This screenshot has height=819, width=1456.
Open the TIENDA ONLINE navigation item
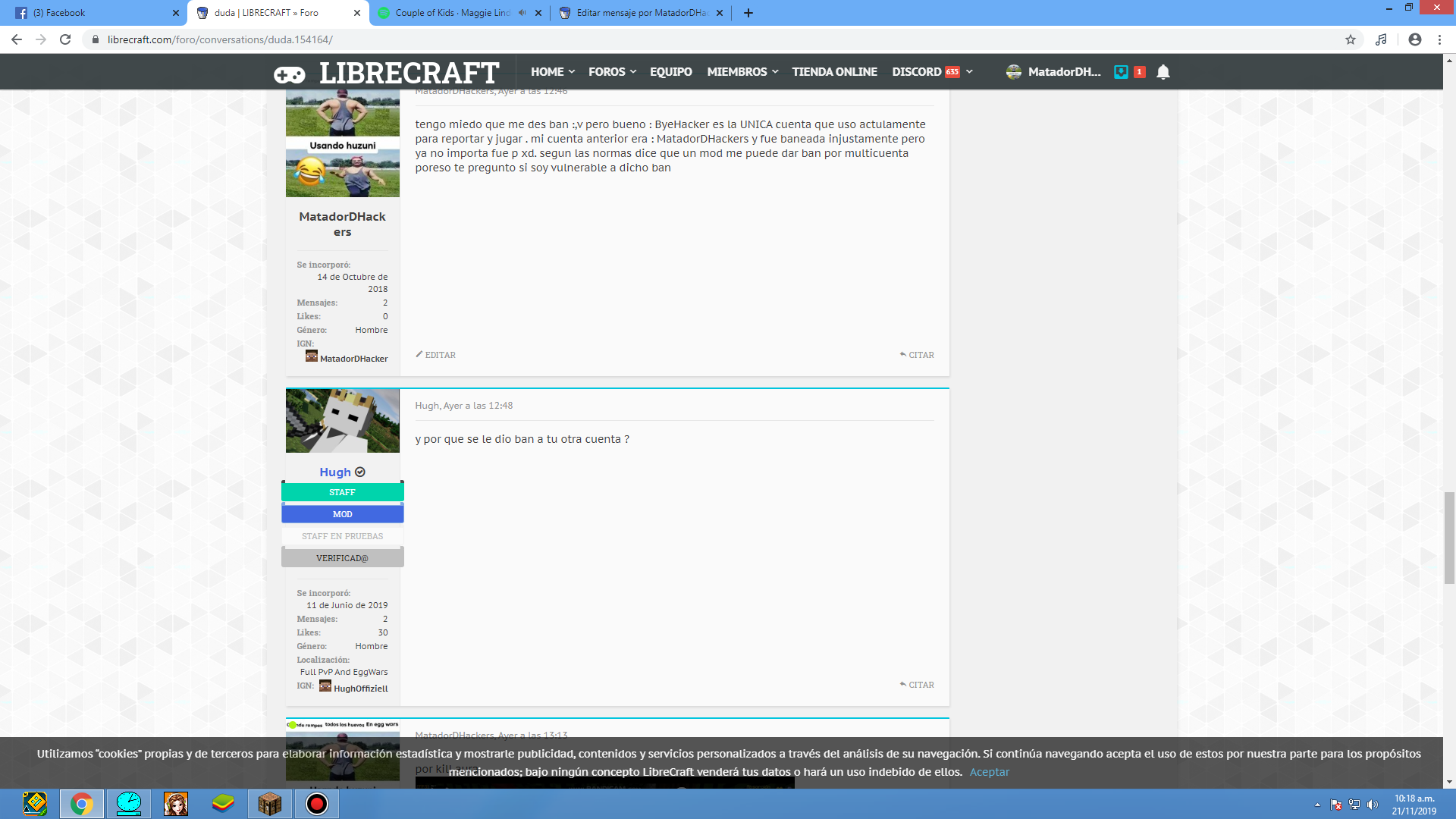pyautogui.click(x=834, y=72)
